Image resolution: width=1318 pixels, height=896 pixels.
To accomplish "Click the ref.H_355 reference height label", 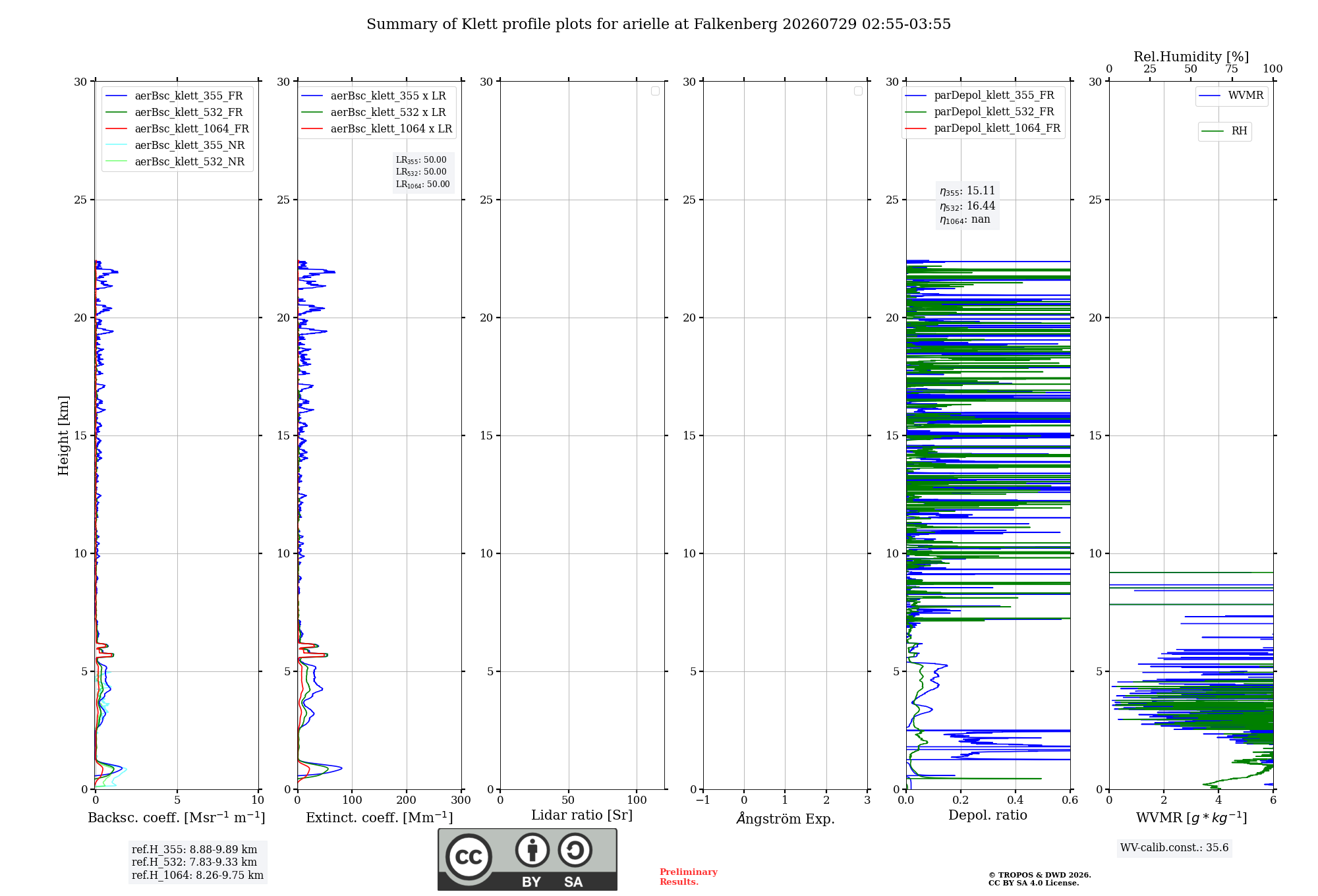I will 194,850.
